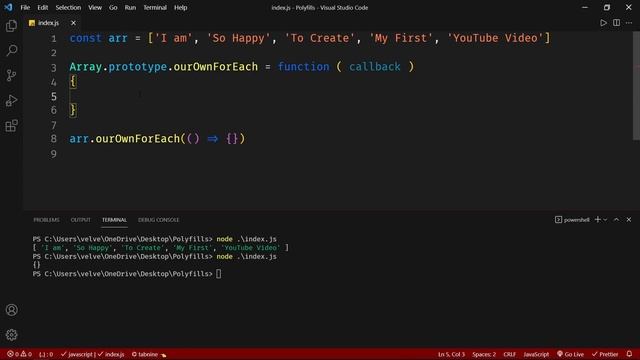Open the Manage gear icon
640x360 pixels.
click(11, 335)
